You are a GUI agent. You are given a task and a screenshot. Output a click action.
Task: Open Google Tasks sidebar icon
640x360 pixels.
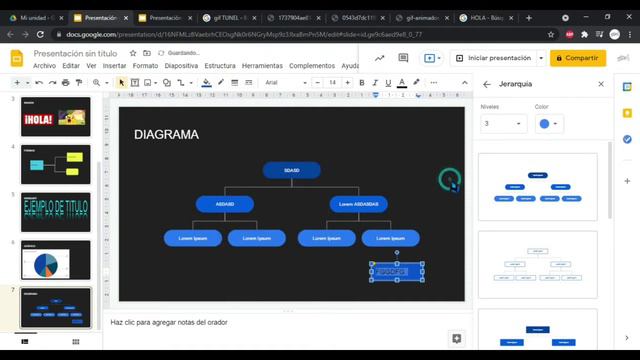click(627, 140)
